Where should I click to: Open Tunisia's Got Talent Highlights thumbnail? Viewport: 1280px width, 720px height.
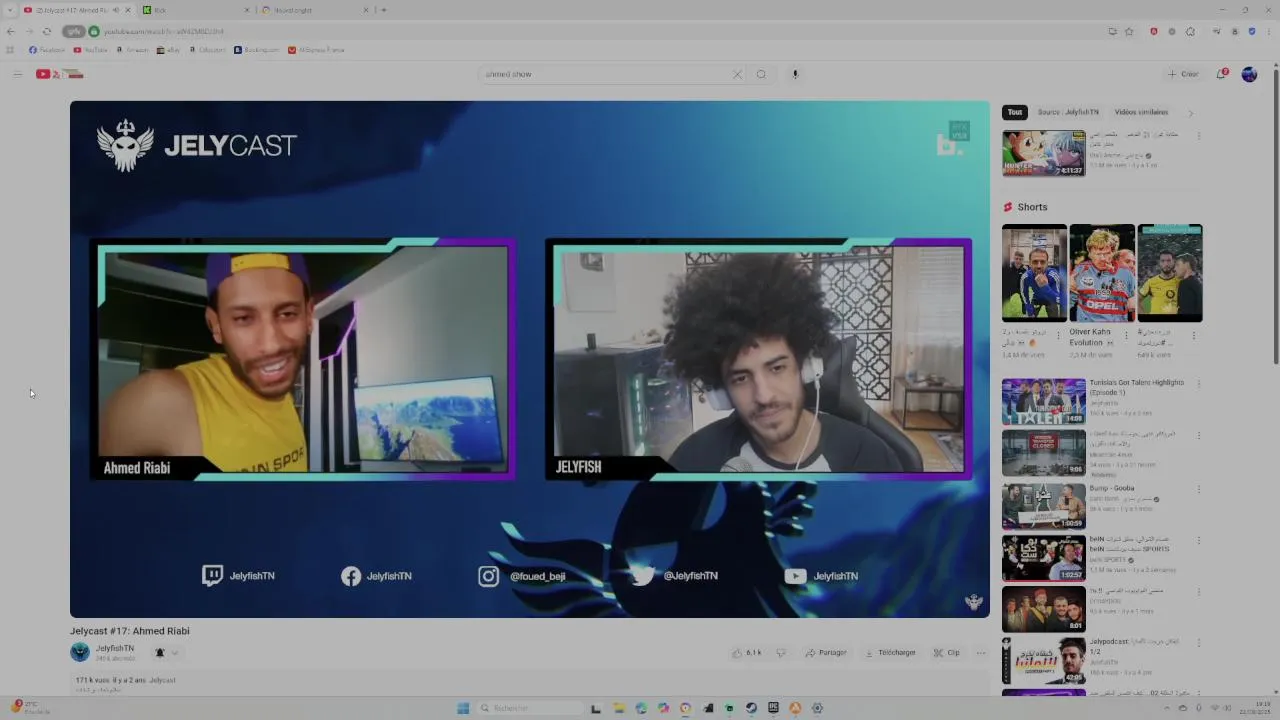[1044, 401]
